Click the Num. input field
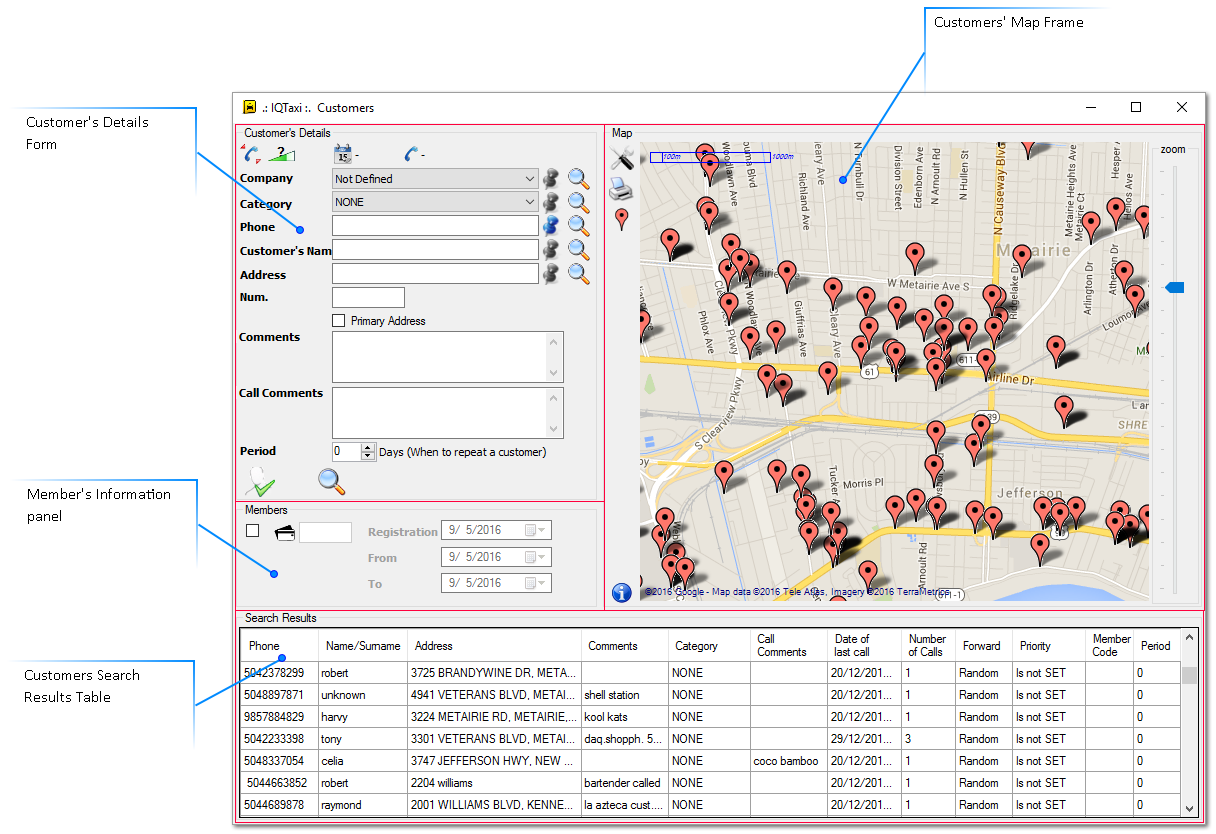This screenshot has width=1216, height=834. [368, 297]
